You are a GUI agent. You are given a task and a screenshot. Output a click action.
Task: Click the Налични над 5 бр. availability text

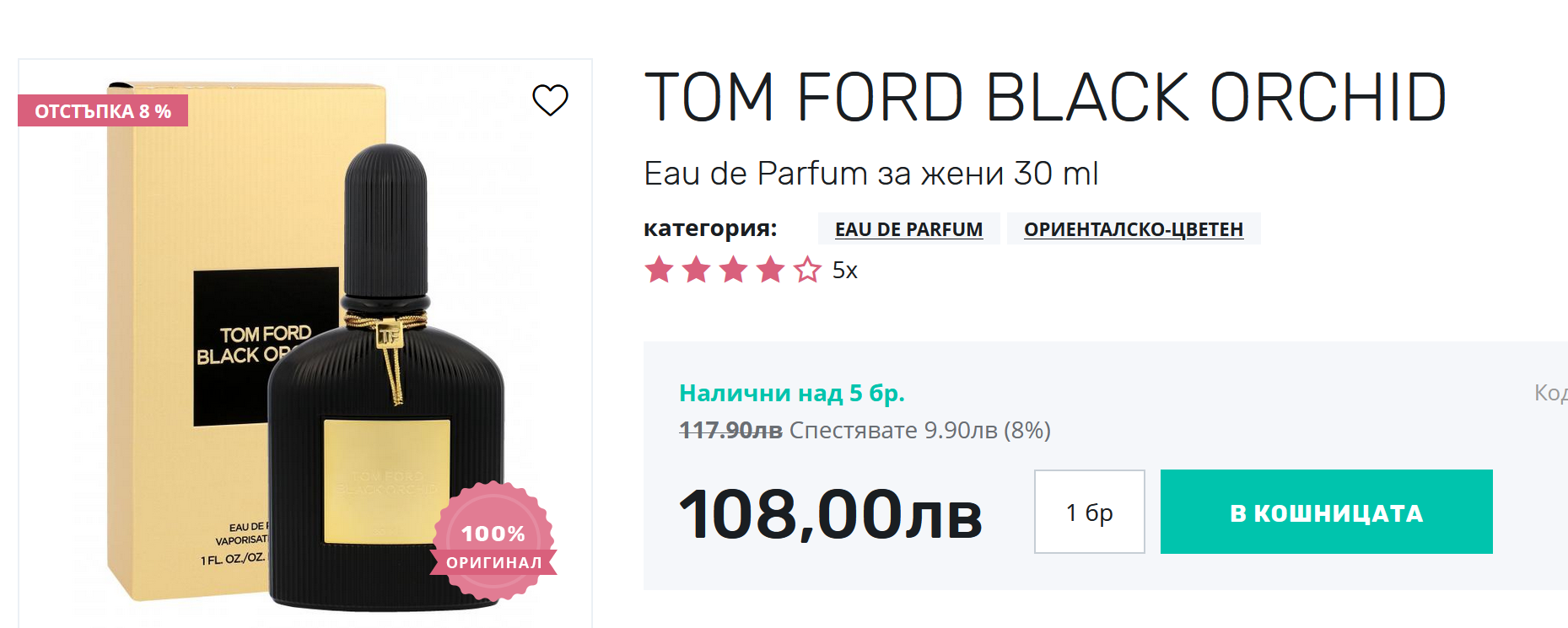[791, 393]
